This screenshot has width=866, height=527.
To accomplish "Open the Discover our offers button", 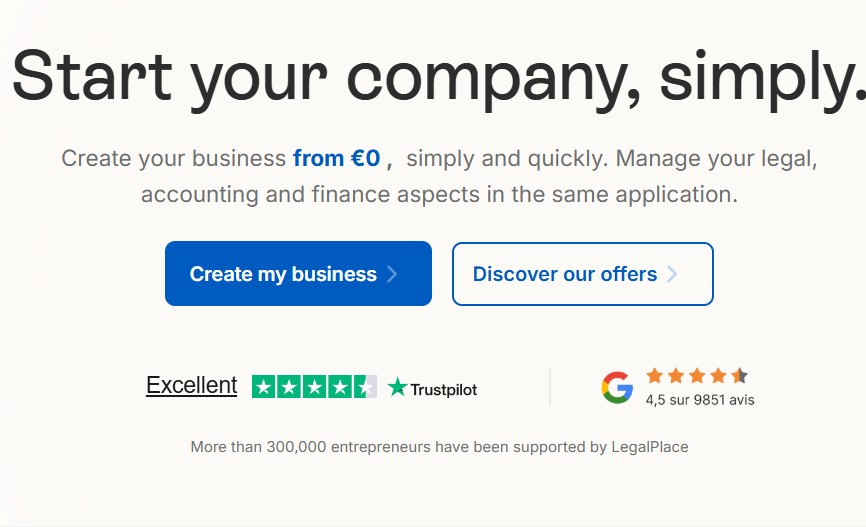I will (582, 274).
